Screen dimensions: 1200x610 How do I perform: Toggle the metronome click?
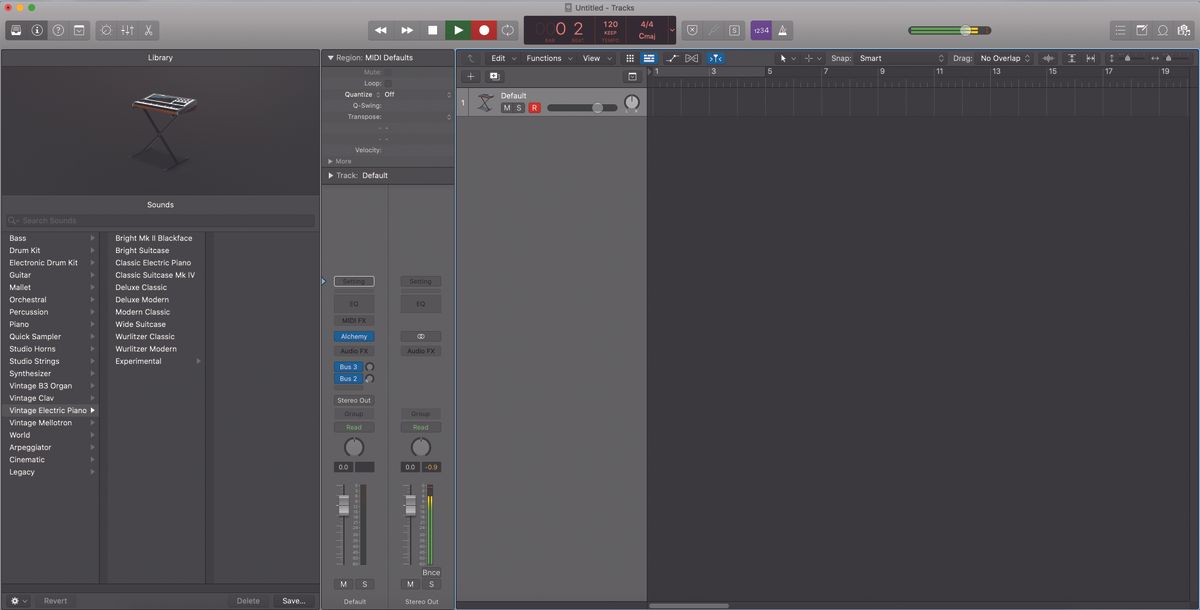click(x=782, y=30)
